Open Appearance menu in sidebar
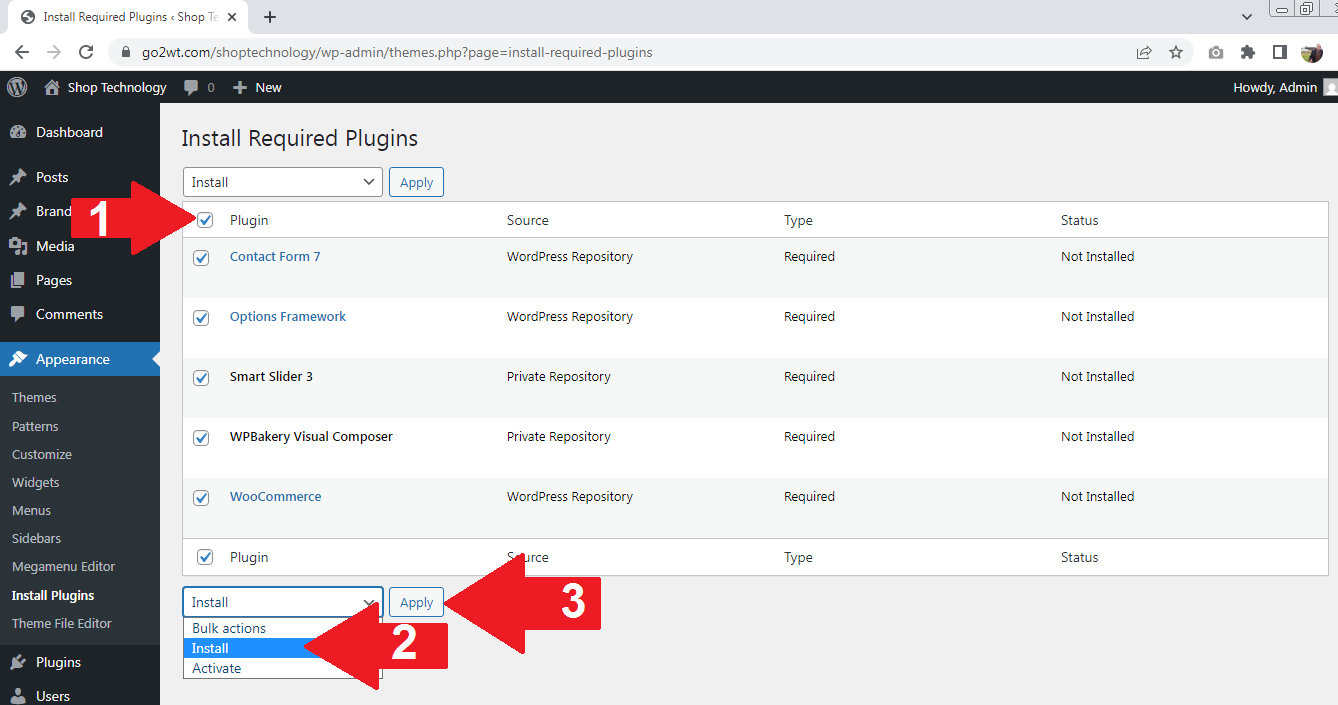Image resolution: width=1338 pixels, height=705 pixels. (80, 359)
